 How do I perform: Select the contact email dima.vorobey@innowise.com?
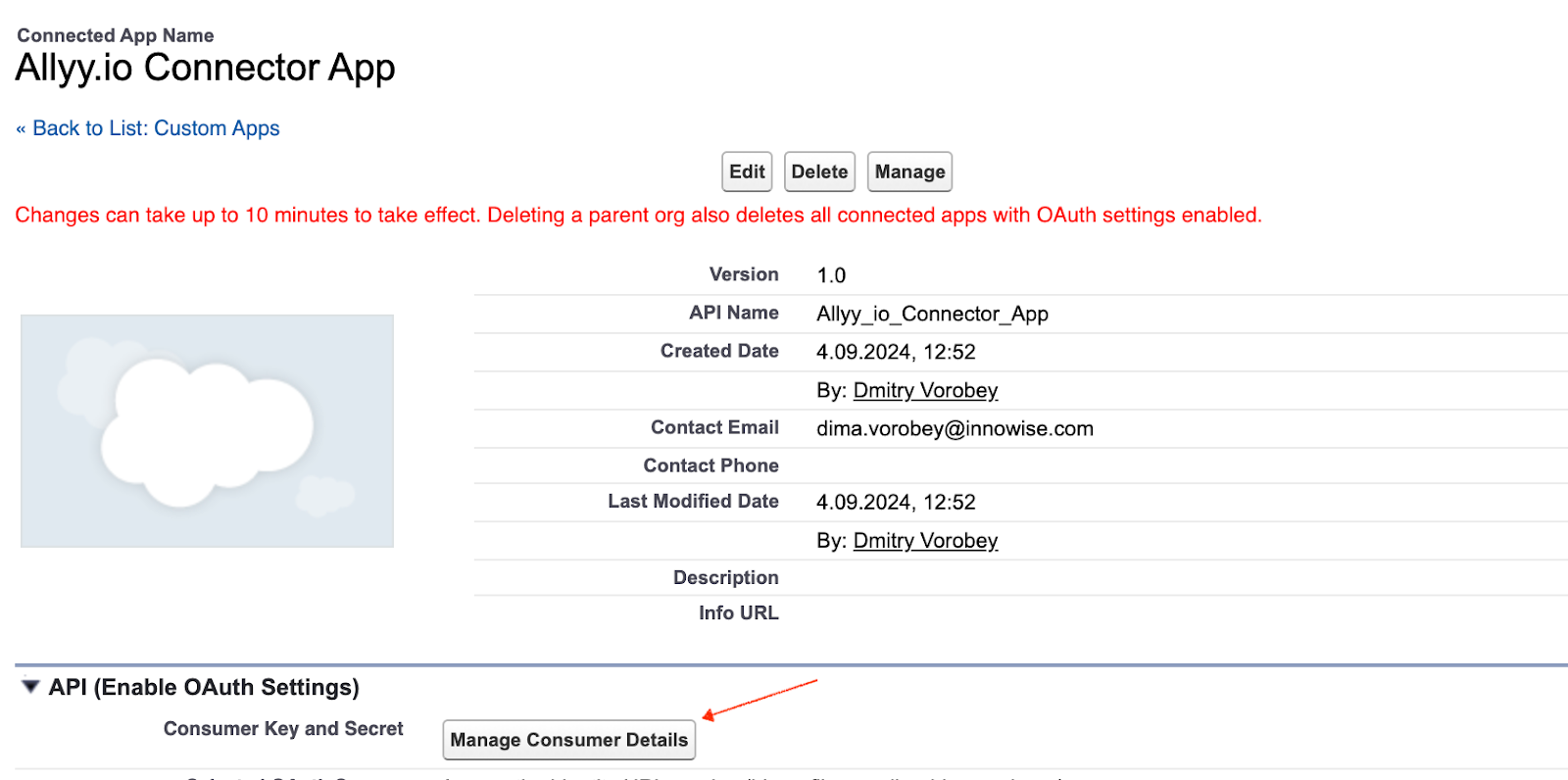tap(955, 428)
